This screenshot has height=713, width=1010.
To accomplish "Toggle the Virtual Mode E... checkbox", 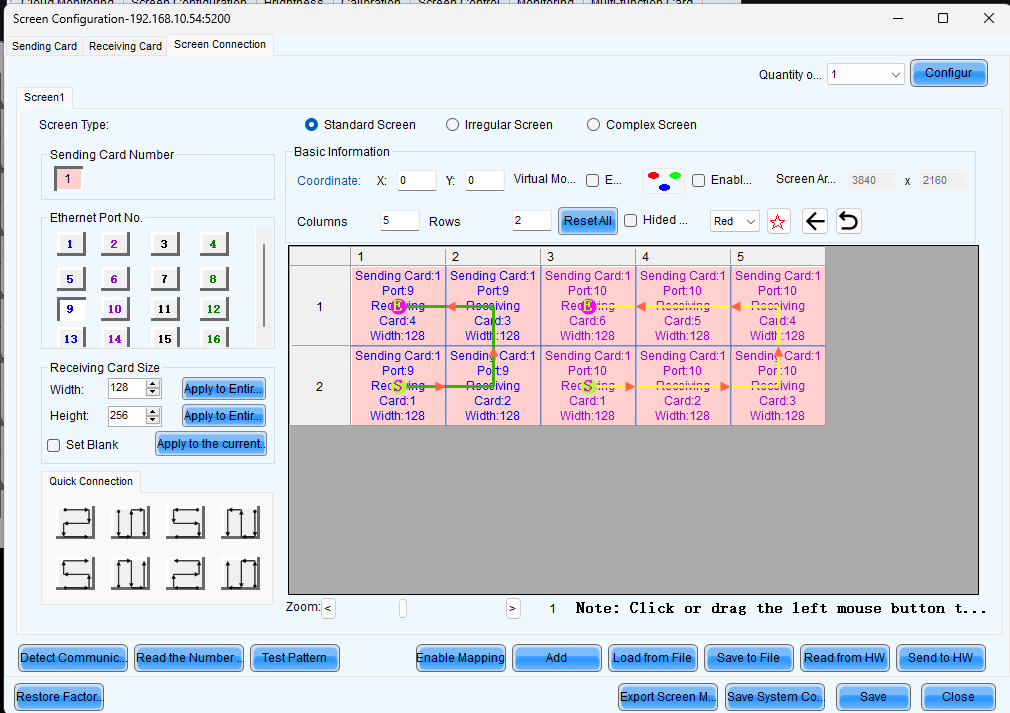I will (x=593, y=181).
